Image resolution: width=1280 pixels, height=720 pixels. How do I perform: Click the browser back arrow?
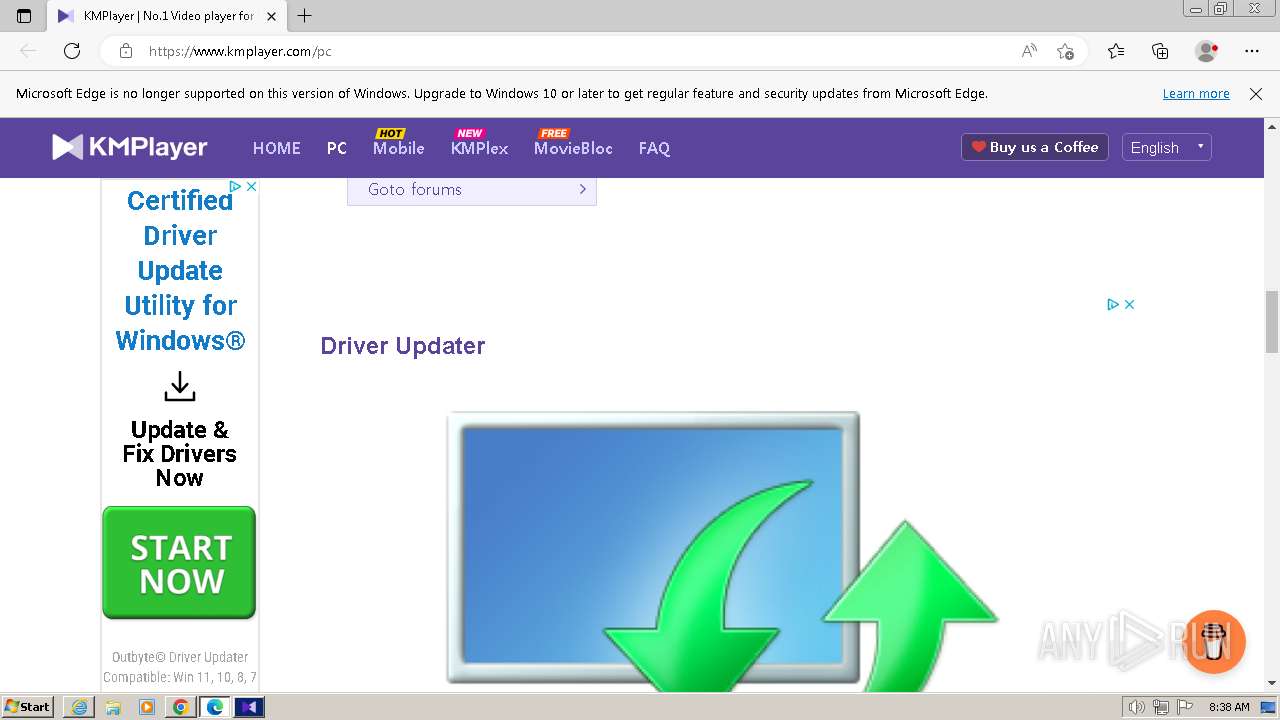(28, 51)
